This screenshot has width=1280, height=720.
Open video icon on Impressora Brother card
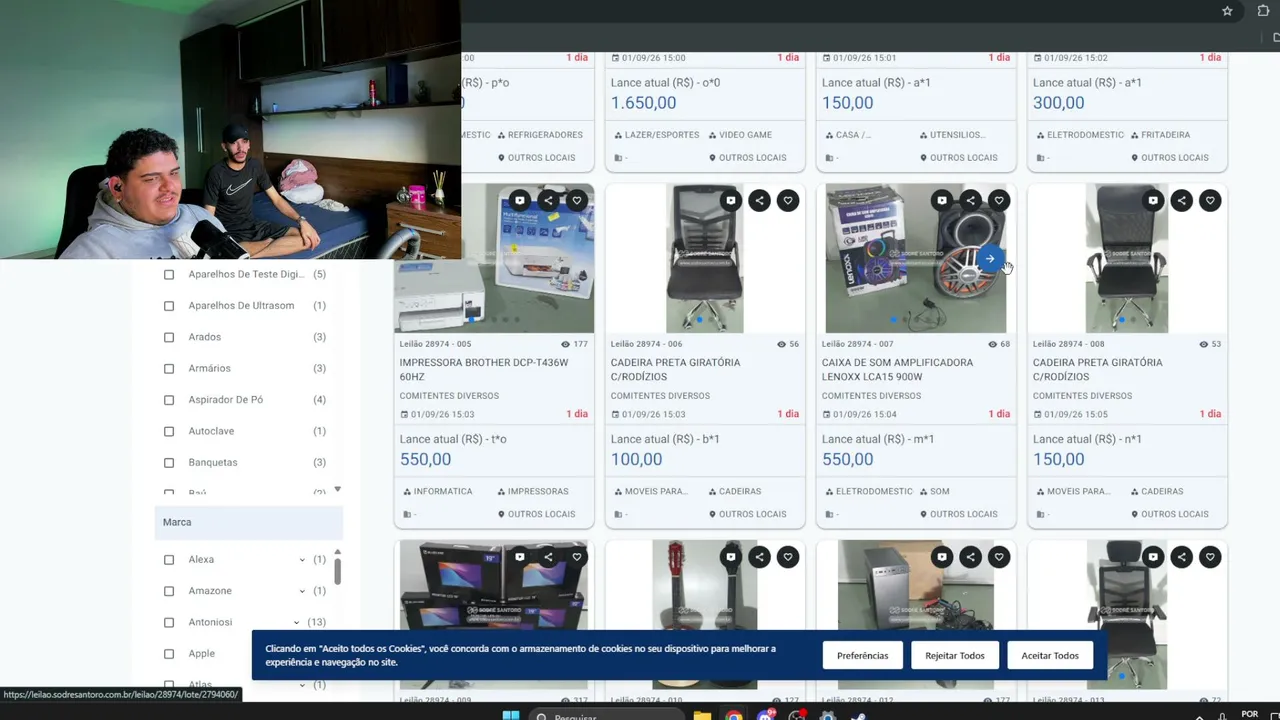519,201
